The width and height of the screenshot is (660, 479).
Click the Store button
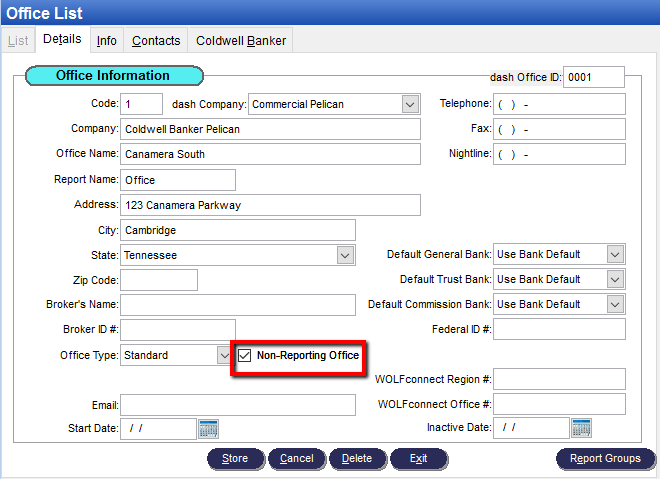tap(235, 459)
